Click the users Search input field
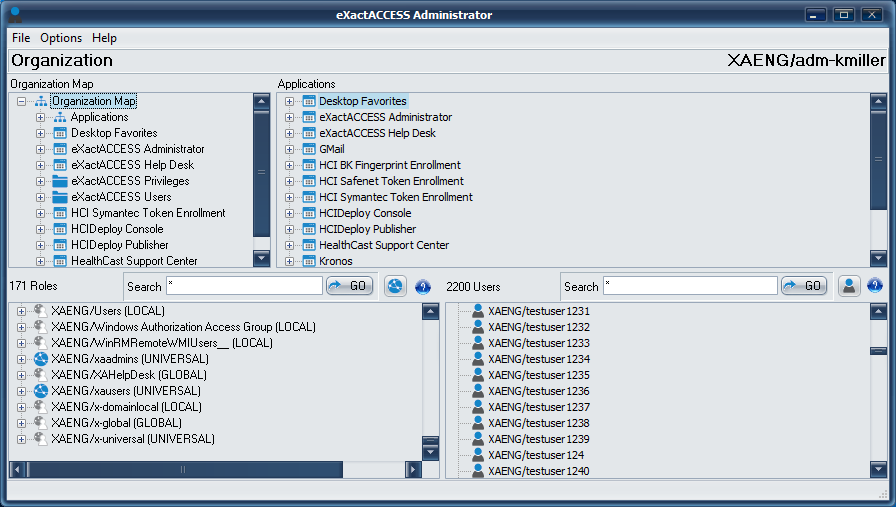The image size is (896, 507). pyautogui.click(x=690, y=286)
